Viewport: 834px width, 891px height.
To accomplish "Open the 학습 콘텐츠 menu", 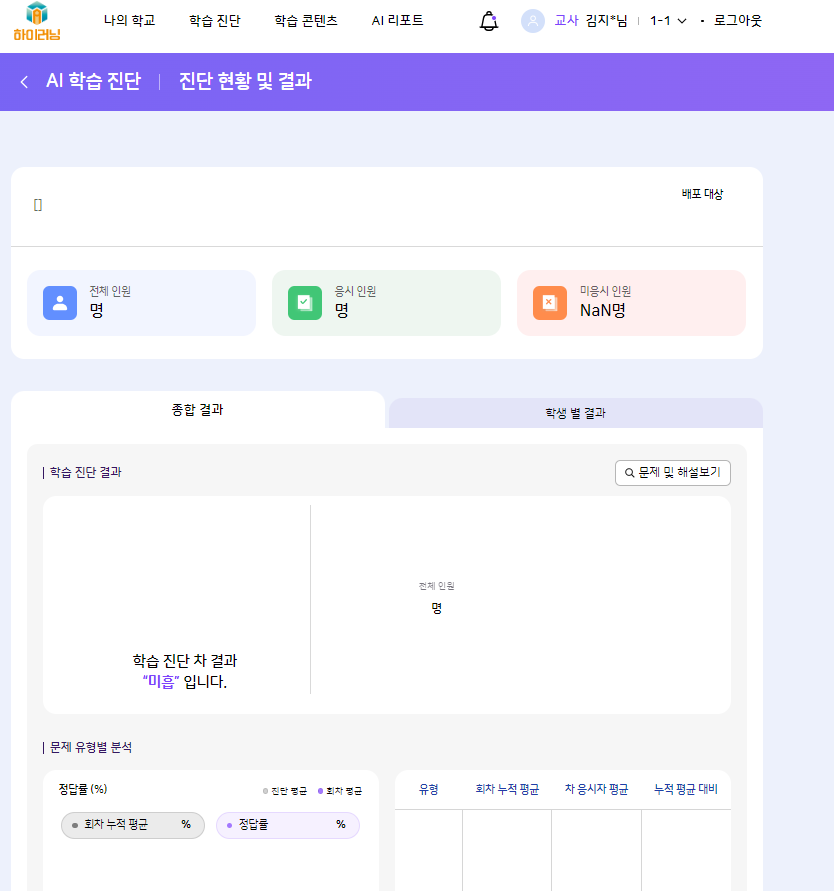I will (x=305, y=21).
